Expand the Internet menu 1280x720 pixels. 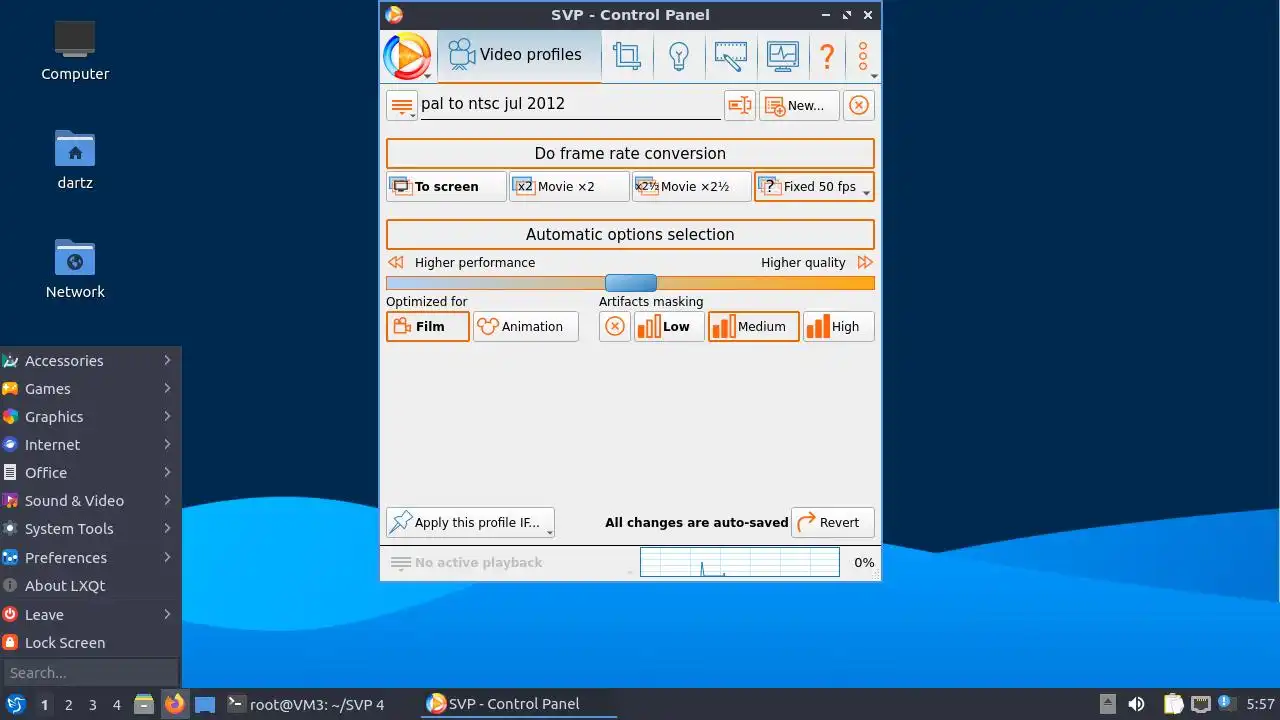coord(90,445)
